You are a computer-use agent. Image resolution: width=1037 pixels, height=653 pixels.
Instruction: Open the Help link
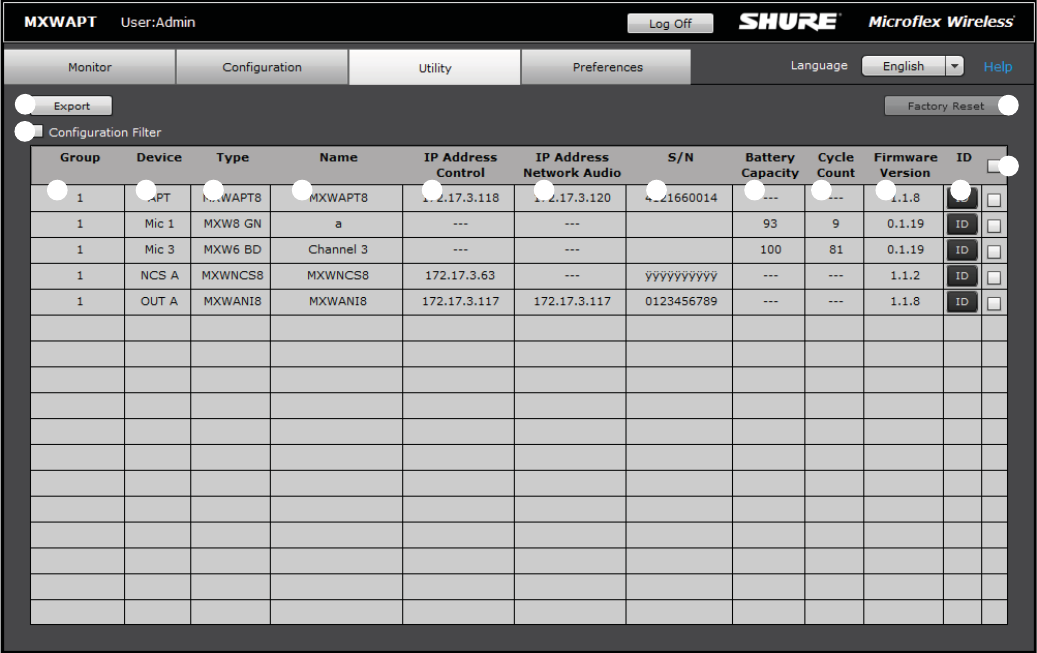tap(997, 67)
